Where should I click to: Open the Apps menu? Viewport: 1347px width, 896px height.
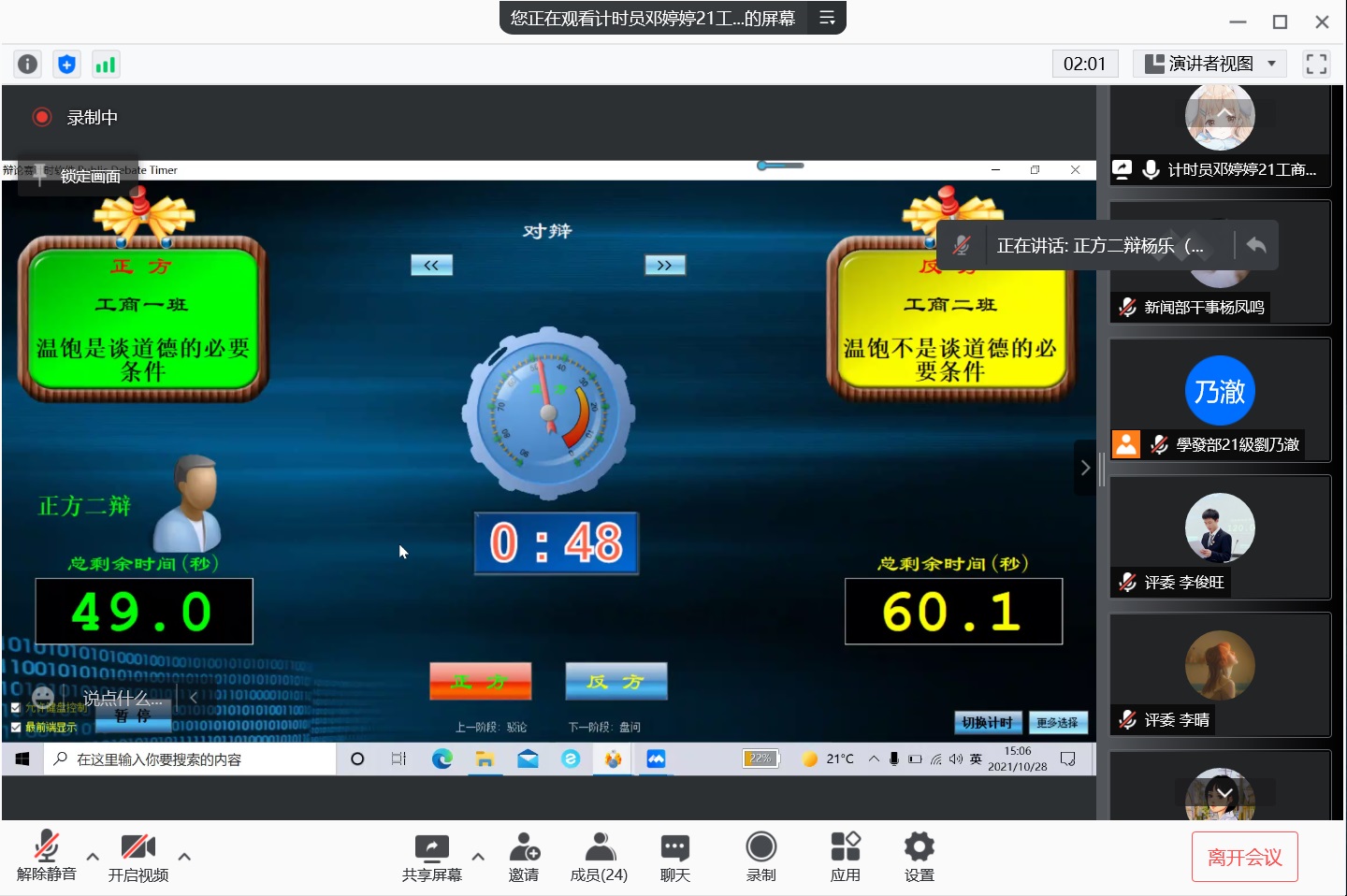(x=845, y=858)
